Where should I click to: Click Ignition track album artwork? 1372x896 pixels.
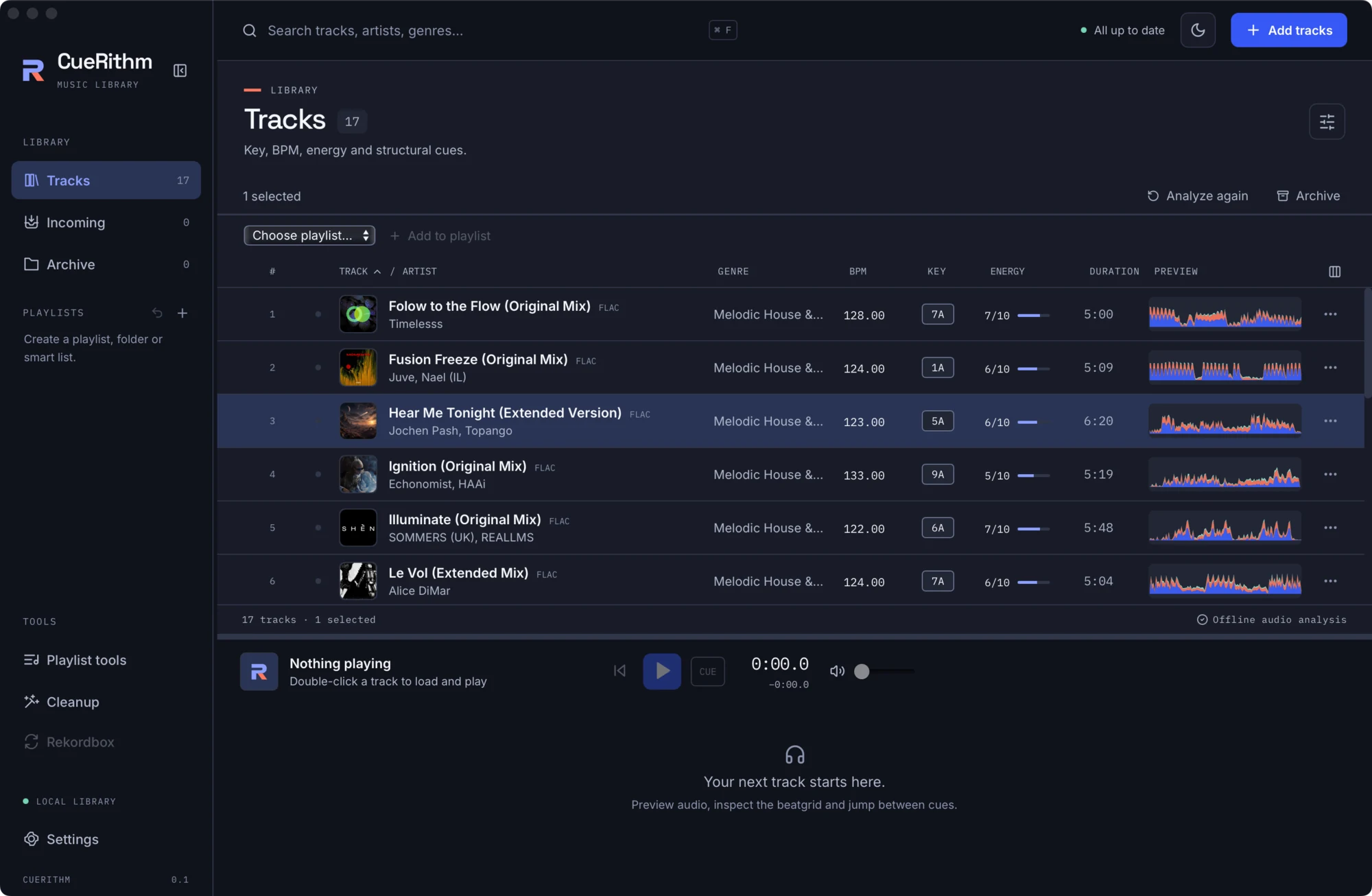pos(358,475)
